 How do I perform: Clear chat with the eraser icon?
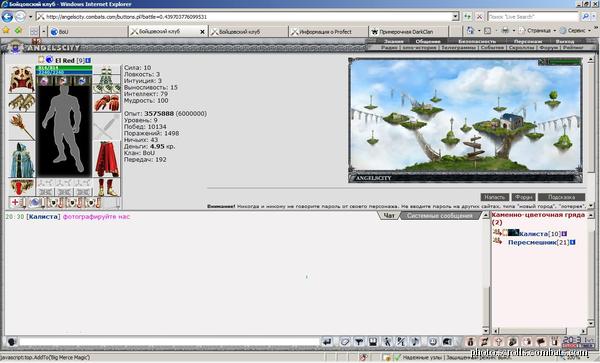click(345, 342)
